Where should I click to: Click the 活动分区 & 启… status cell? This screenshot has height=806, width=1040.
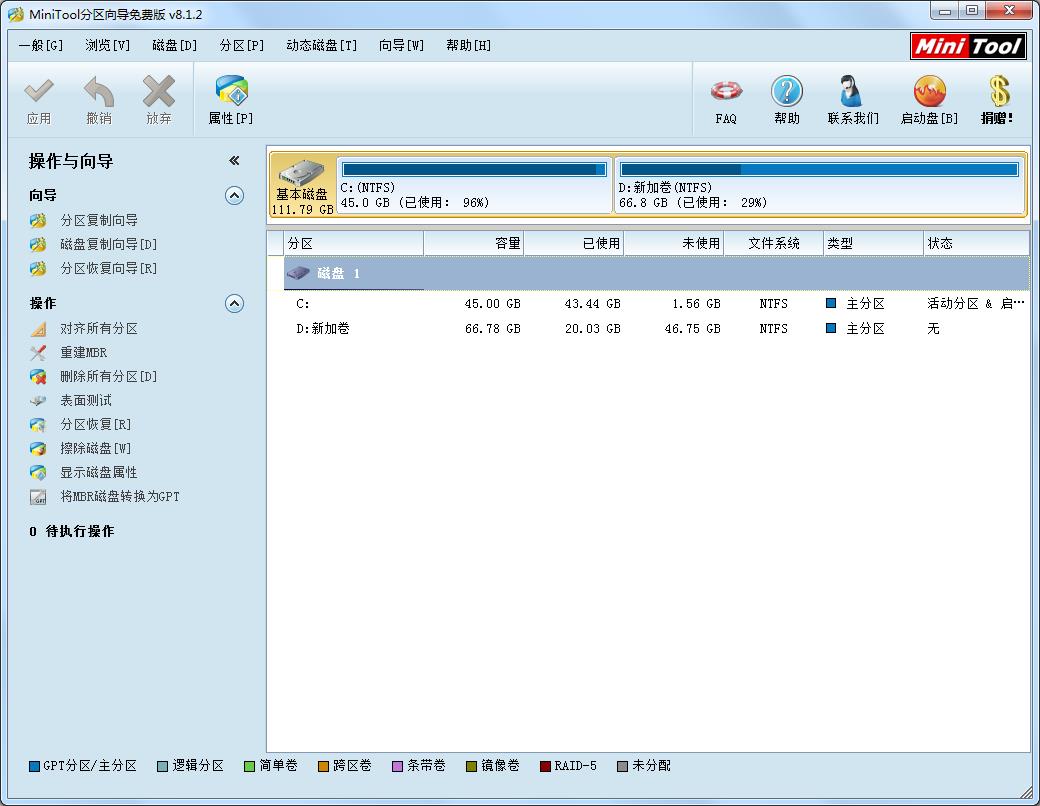tap(976, 304)
